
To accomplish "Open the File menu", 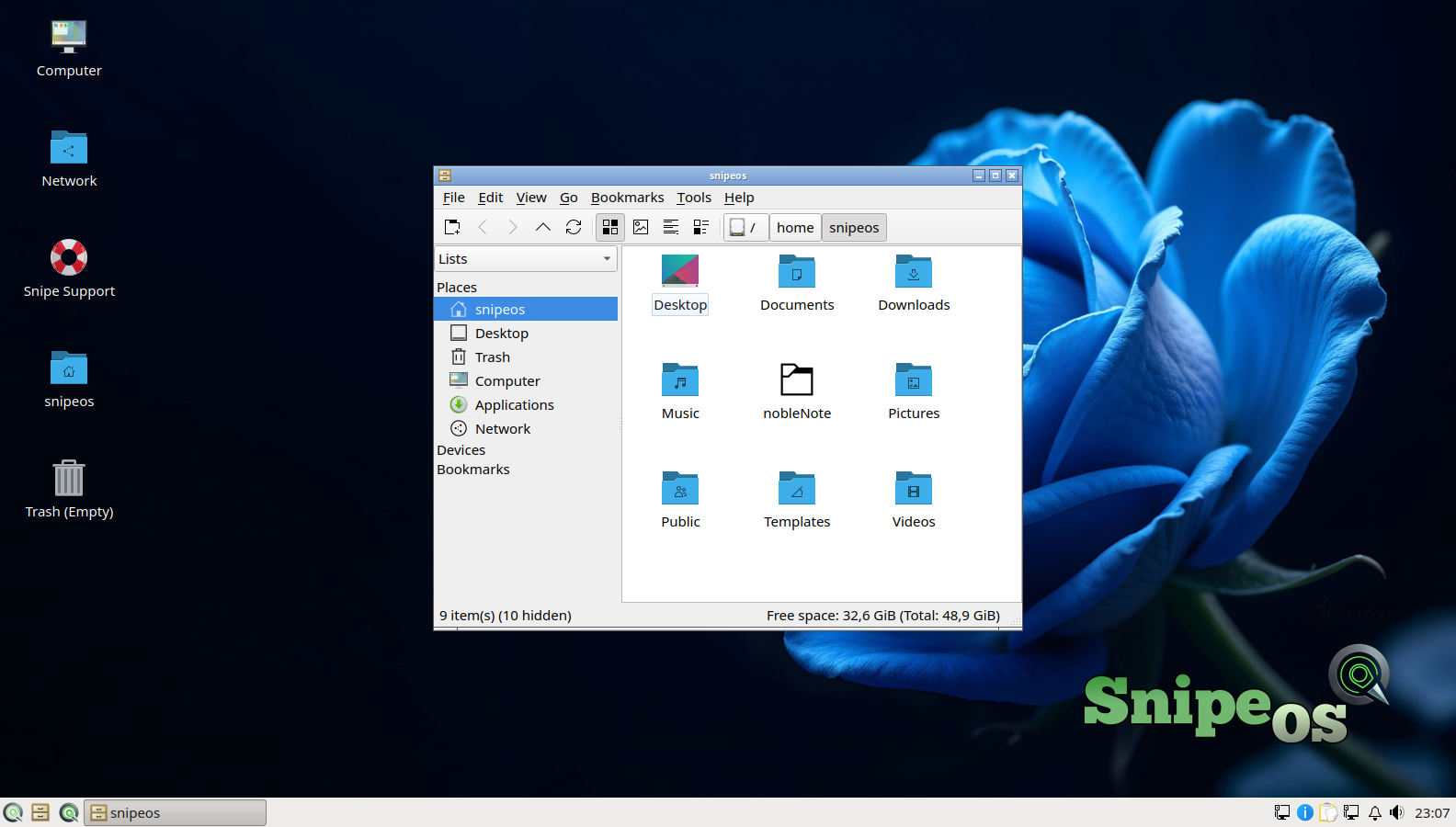I will pos(454,198).
